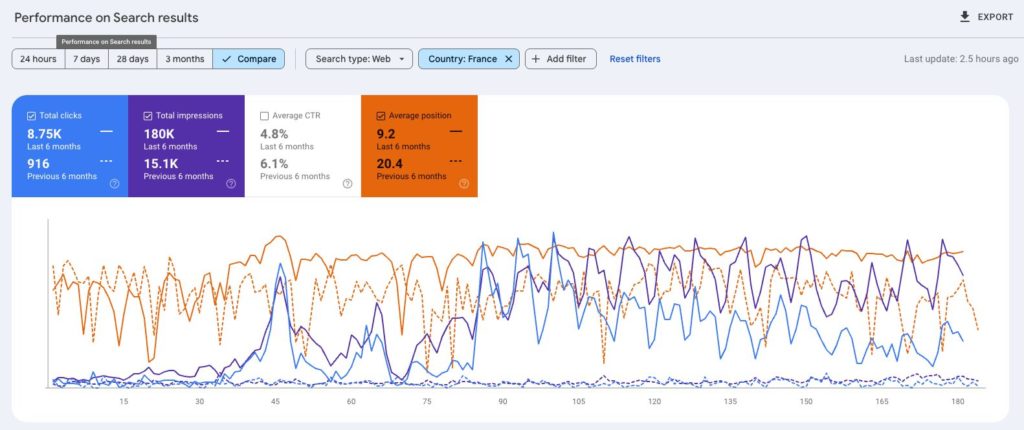
Task: Toggle the Average position checkbox
Action: 381,116
